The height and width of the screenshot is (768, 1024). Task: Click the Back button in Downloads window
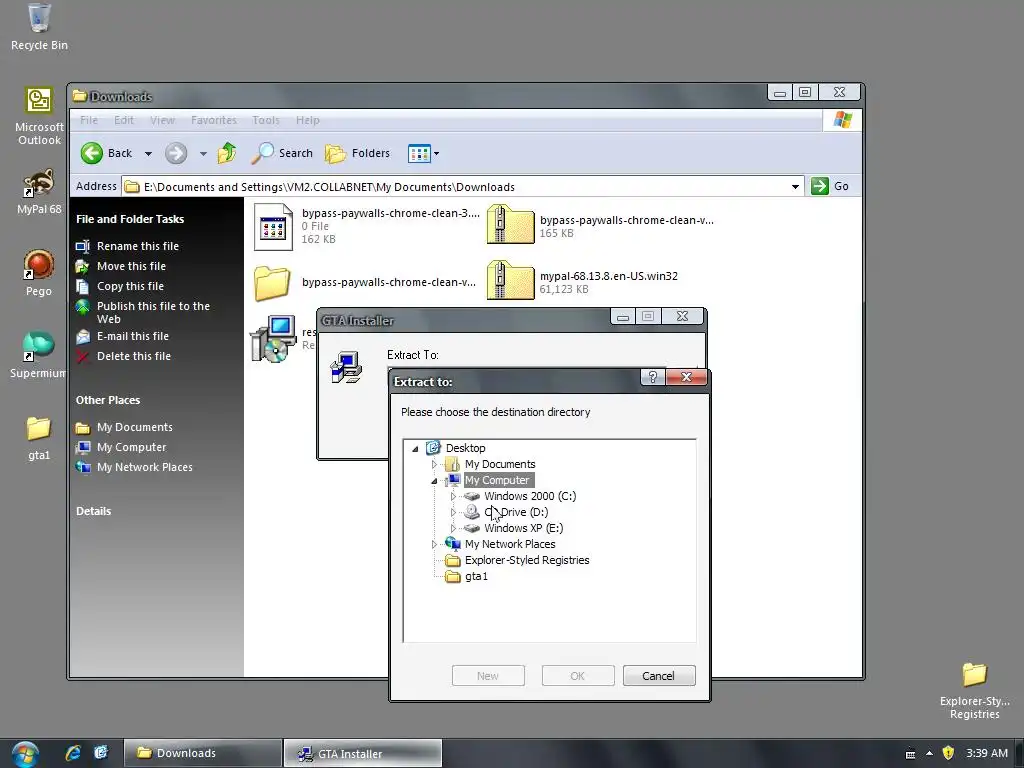106,153
